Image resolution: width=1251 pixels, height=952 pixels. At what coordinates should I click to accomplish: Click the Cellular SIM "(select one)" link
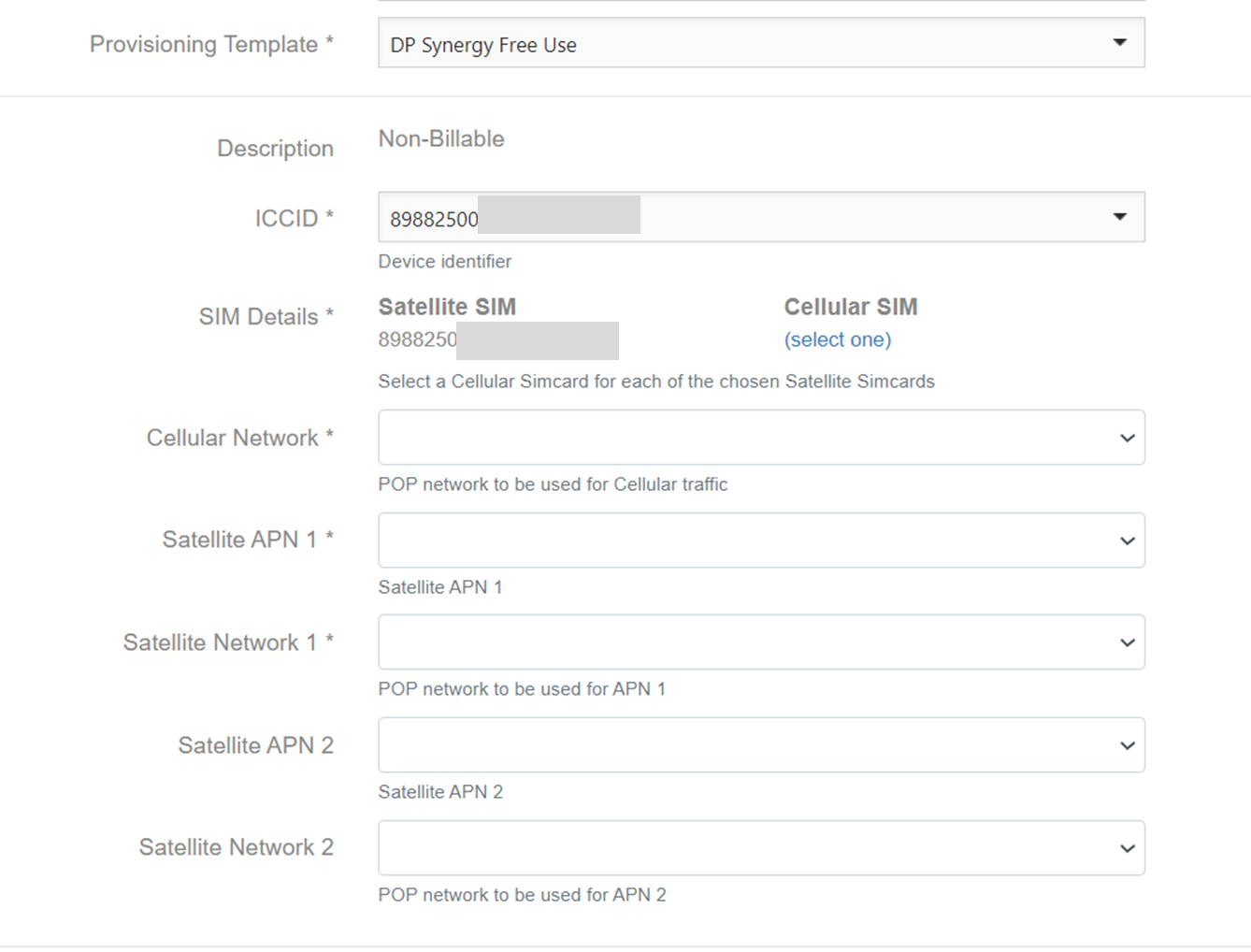(837, 339)
